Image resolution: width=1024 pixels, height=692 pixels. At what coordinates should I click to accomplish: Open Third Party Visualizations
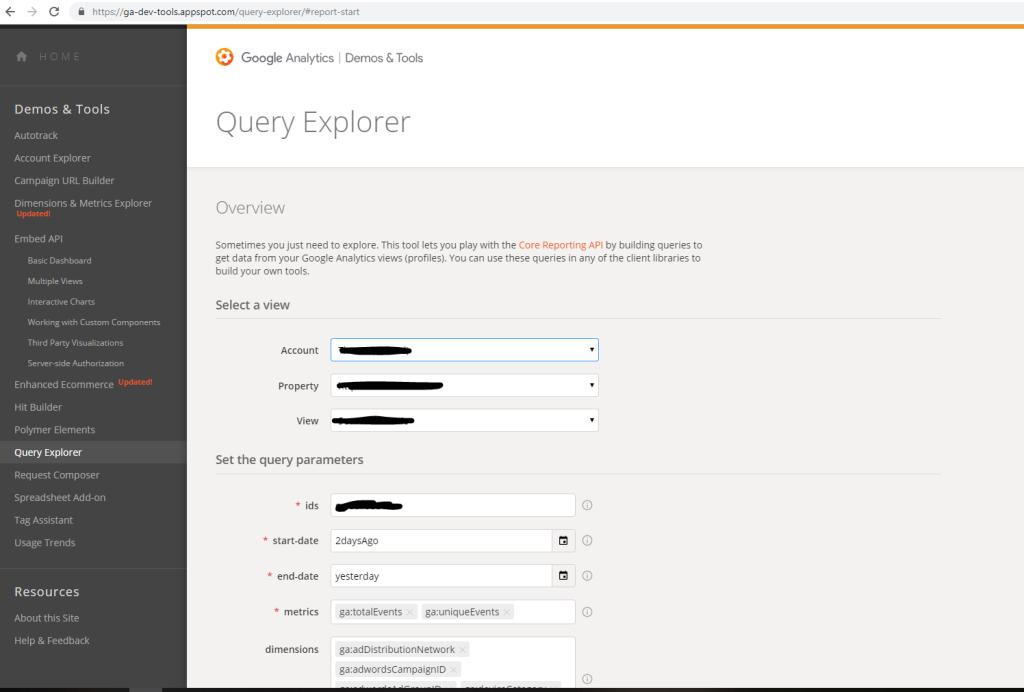[75, 343]
